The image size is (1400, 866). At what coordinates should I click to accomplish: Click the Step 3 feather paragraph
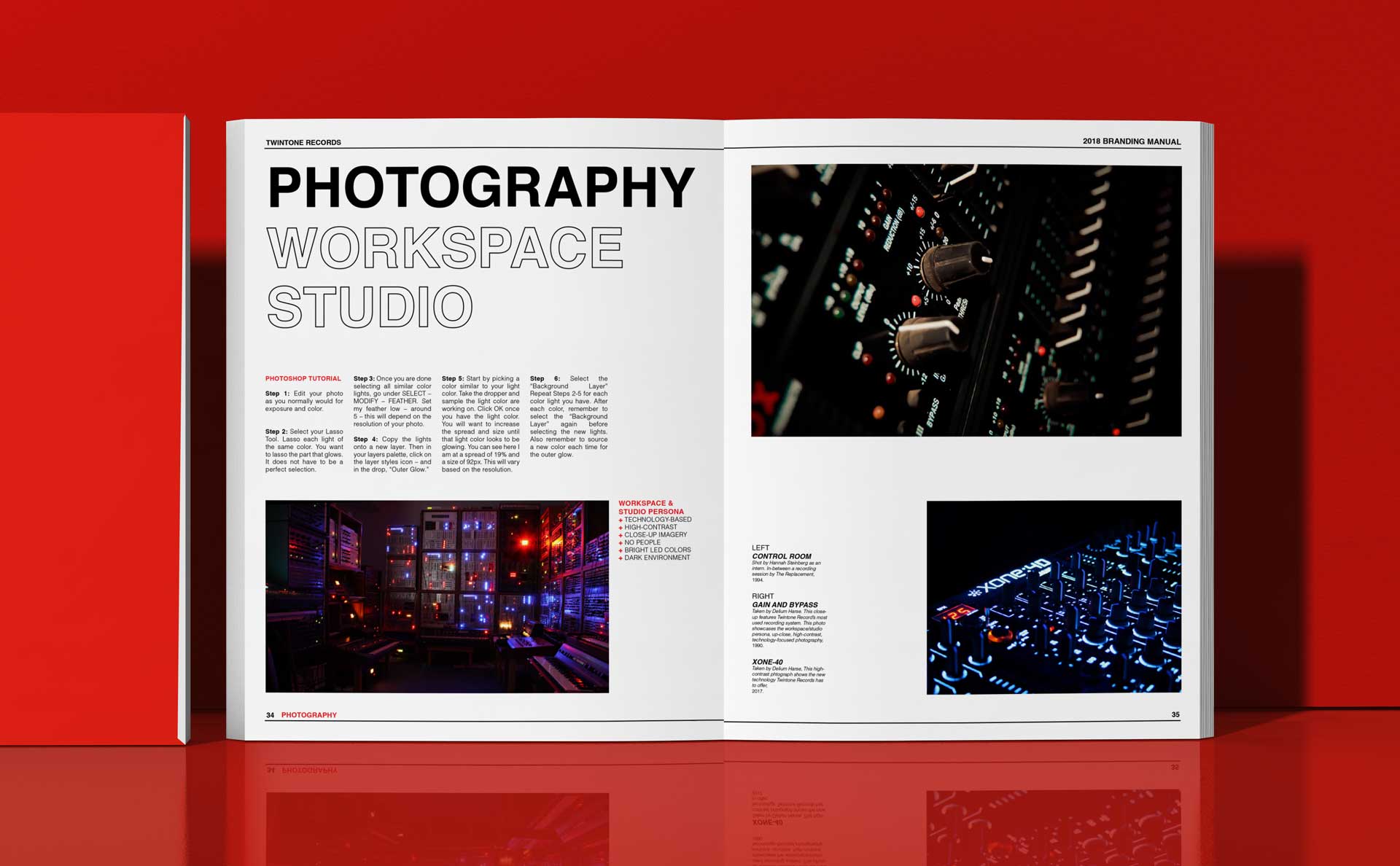(392, 401)
